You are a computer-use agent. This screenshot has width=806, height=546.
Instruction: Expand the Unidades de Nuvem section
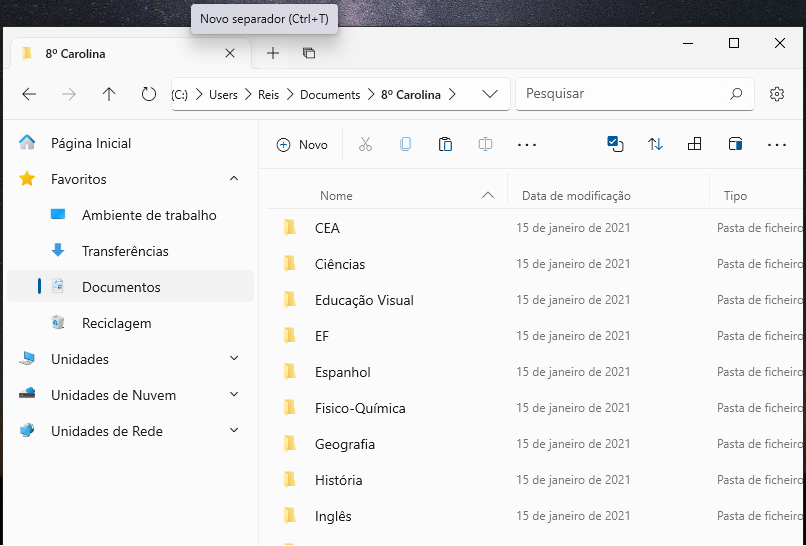point(234,394)
